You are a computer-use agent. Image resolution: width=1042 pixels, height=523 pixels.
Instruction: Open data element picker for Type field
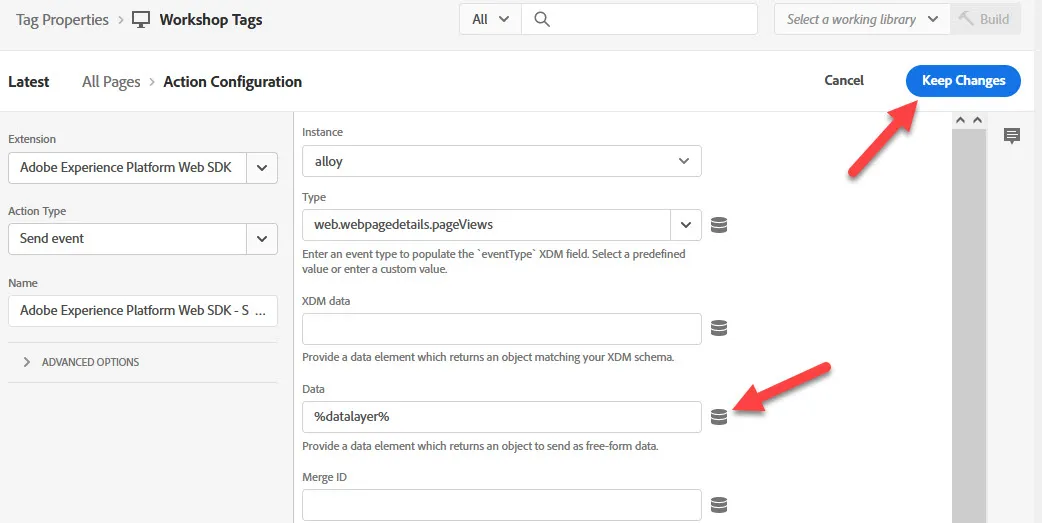pyautogui.click(x=718, y=225)
